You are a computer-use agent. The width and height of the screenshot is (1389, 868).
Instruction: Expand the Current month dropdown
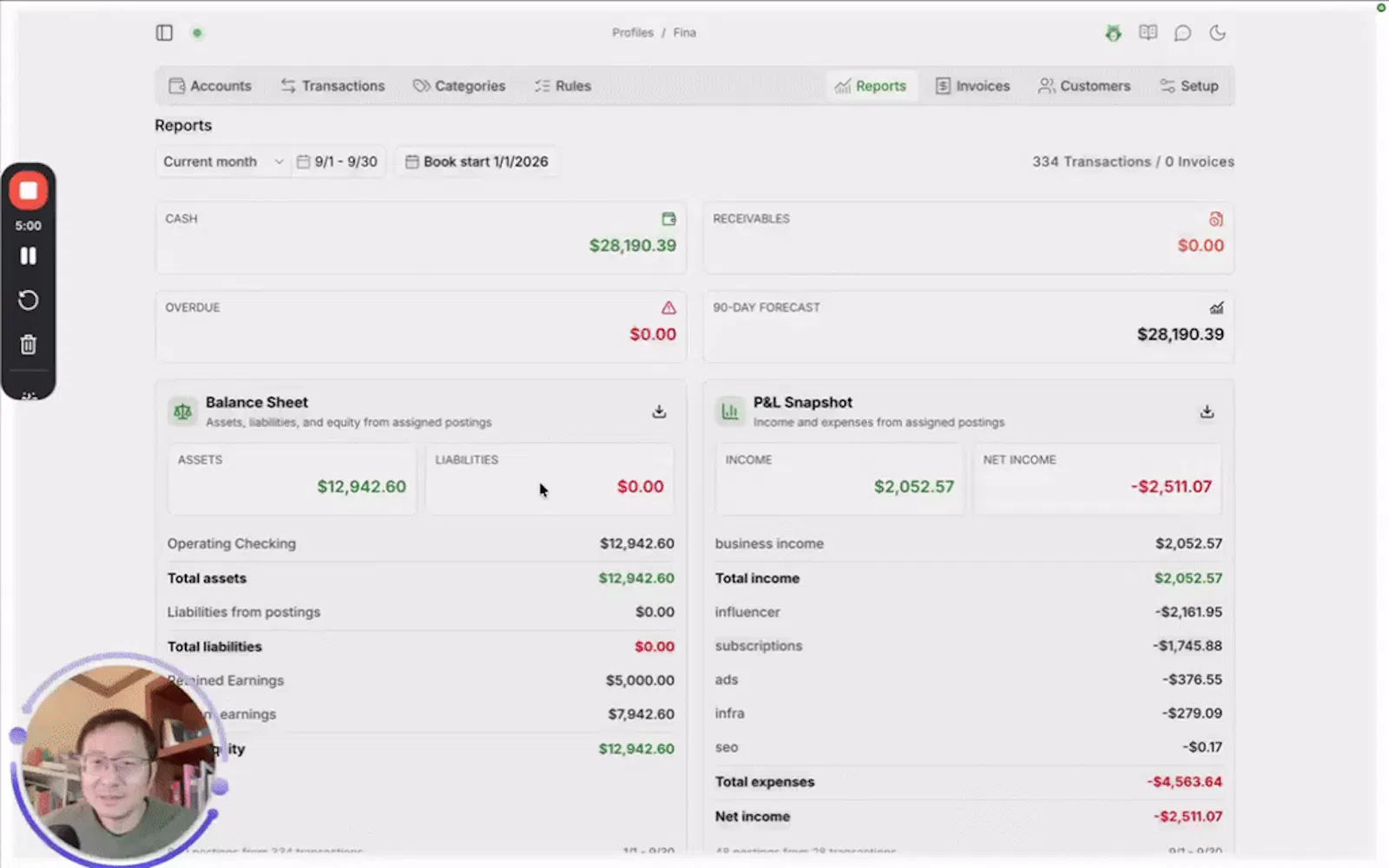point(223,161)
